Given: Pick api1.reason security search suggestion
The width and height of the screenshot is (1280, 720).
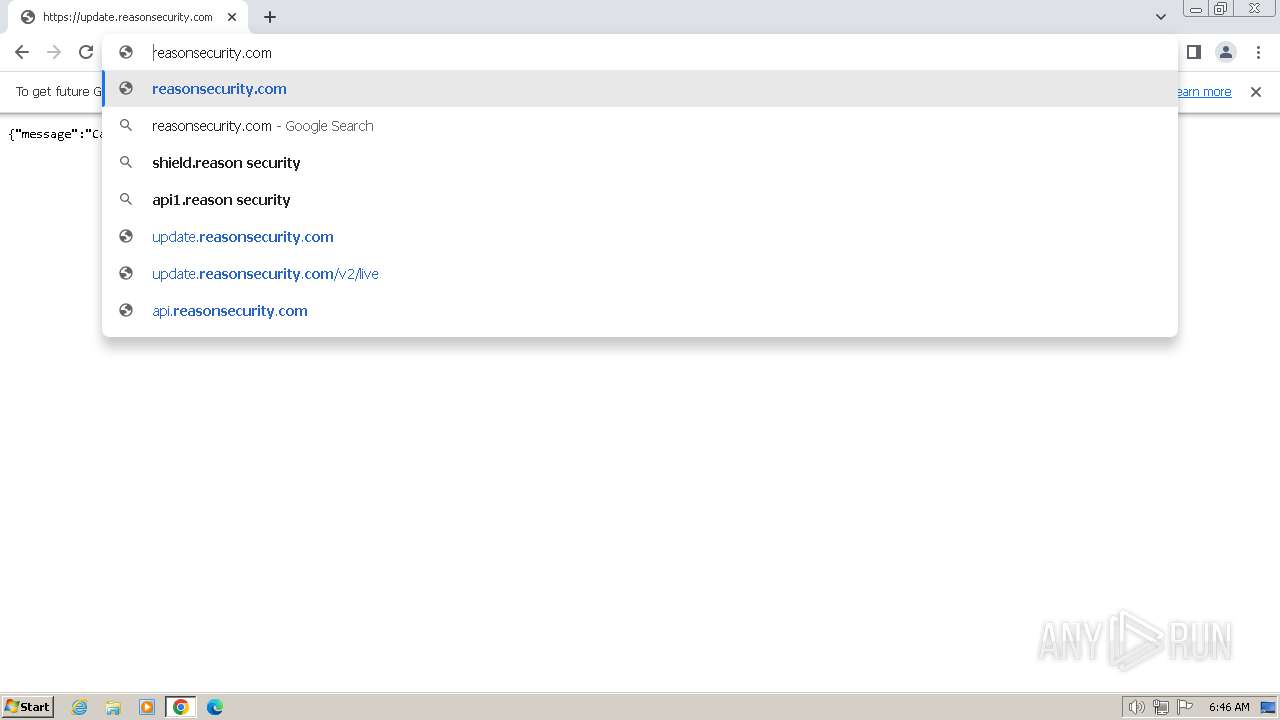Looking at the screenshot, I should [640, 200].
